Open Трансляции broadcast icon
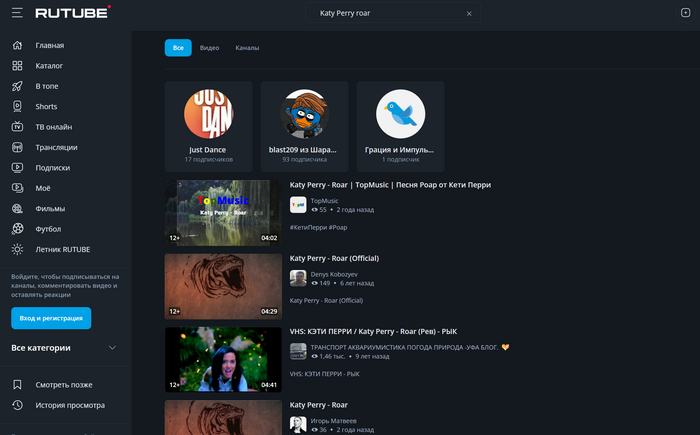The height and width of the screenshot is (435, 700). point(17,147)
